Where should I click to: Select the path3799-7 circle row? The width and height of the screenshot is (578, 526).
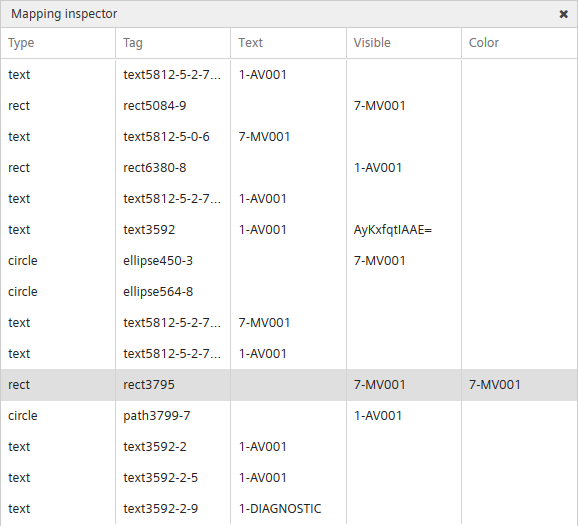[x=289, y=415]
